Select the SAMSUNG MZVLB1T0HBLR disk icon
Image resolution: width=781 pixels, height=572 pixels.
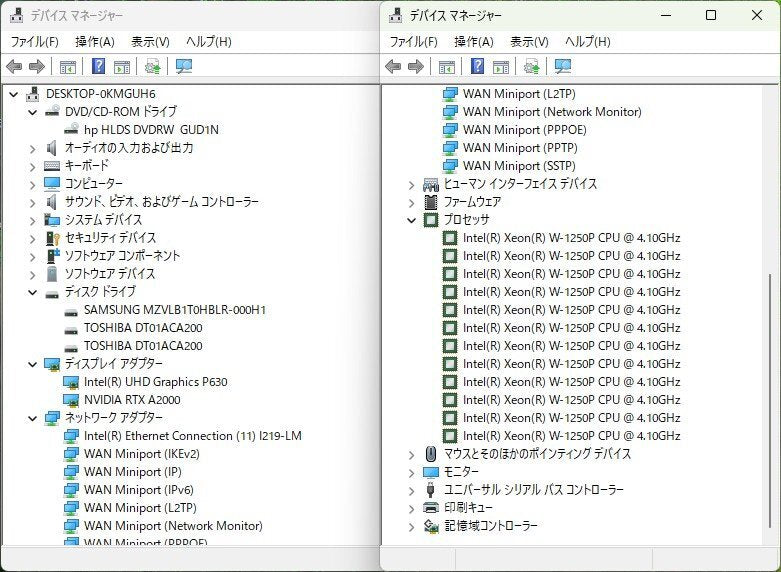71,312
